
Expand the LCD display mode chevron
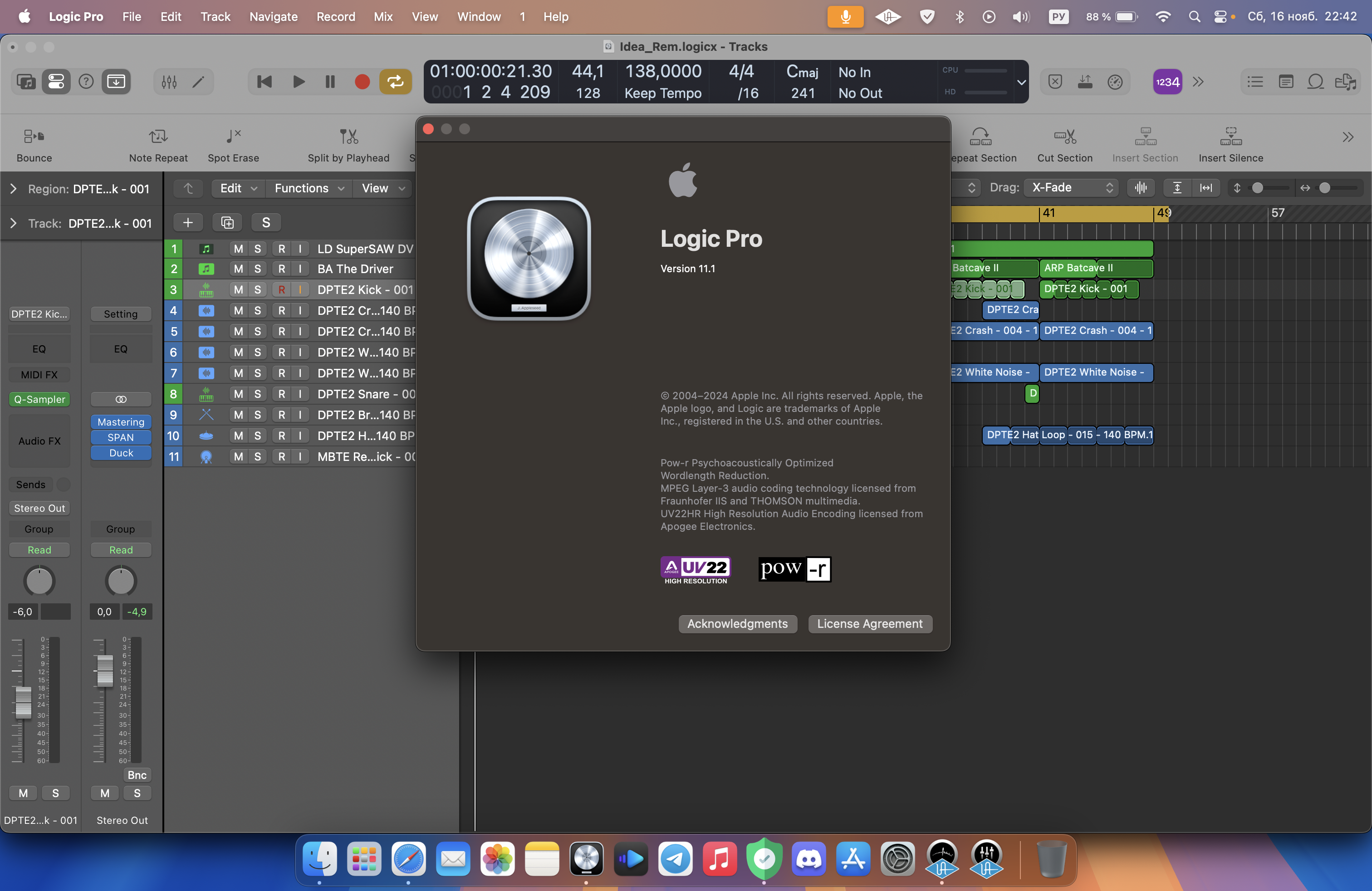click(x=1021, y=82)
